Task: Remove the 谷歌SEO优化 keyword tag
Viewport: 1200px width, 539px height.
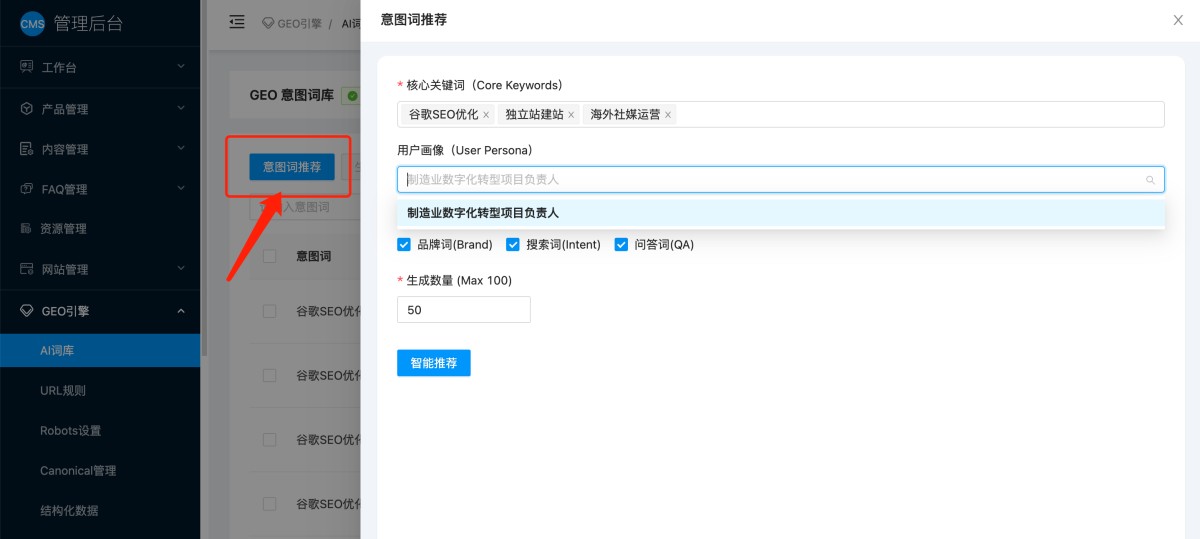Action: (x=486, y=115)
